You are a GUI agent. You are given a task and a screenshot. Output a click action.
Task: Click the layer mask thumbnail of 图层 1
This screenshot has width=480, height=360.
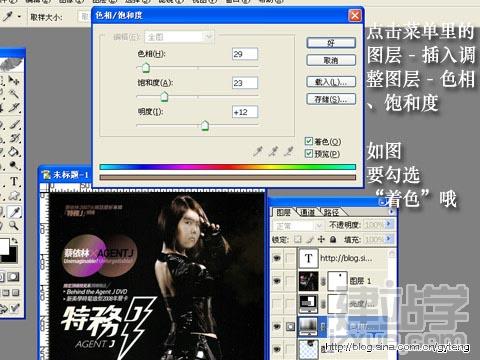pos(337,281)
